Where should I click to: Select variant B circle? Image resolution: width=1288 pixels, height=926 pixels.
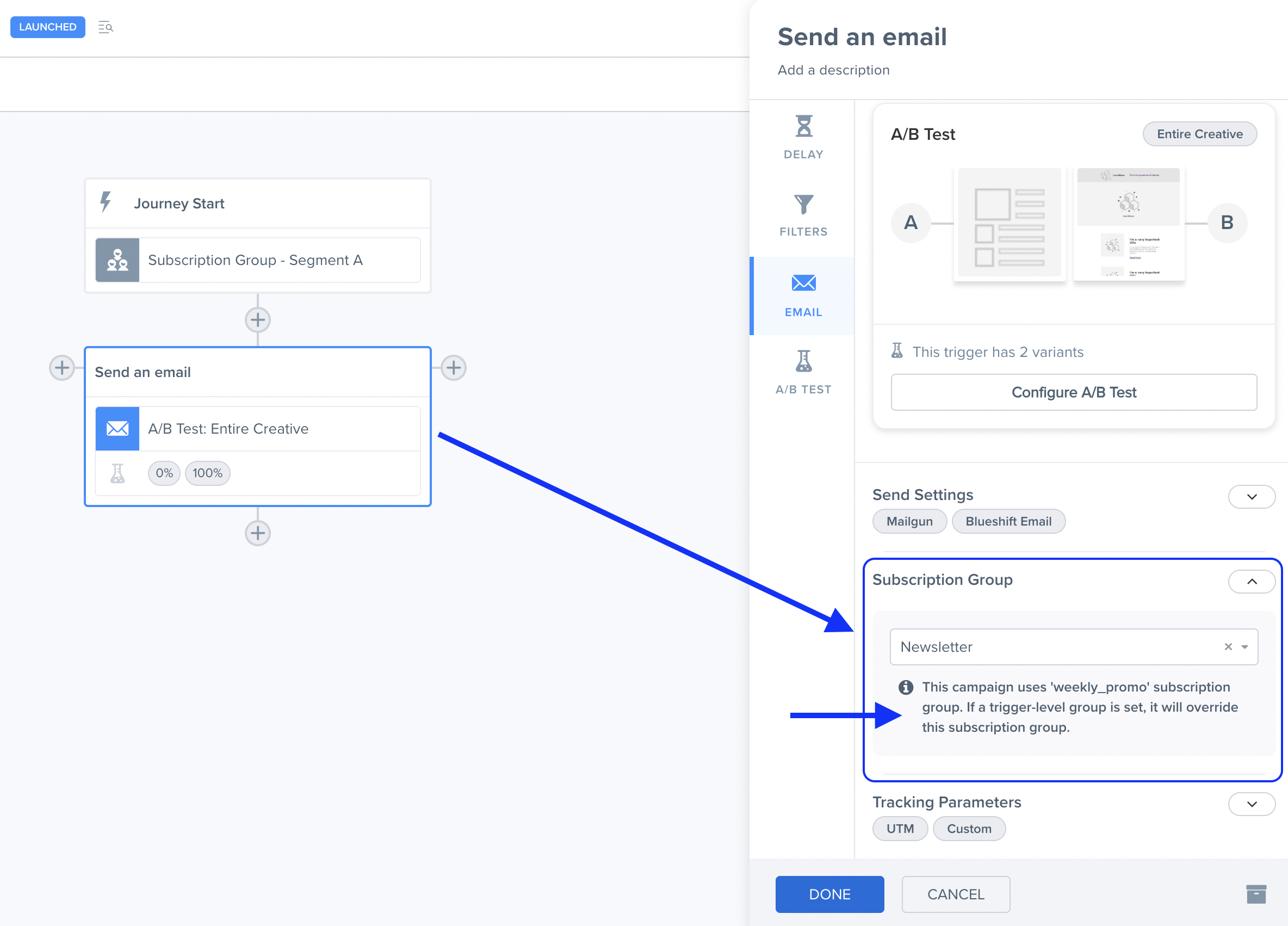click(1227, 223)
